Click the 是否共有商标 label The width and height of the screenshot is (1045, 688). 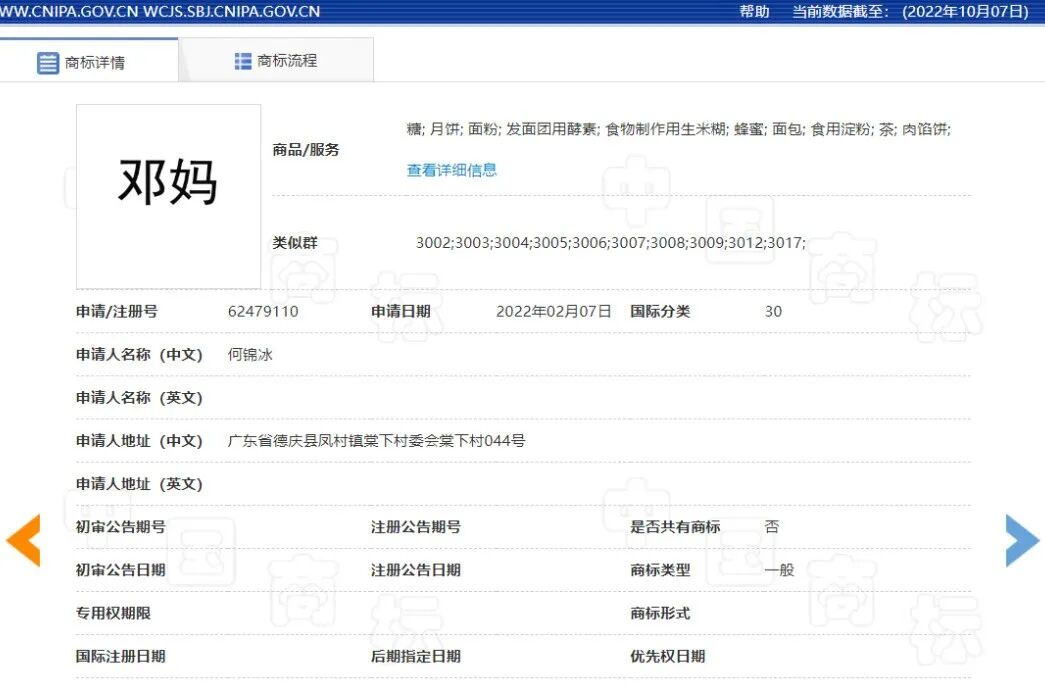coord(675,527)
